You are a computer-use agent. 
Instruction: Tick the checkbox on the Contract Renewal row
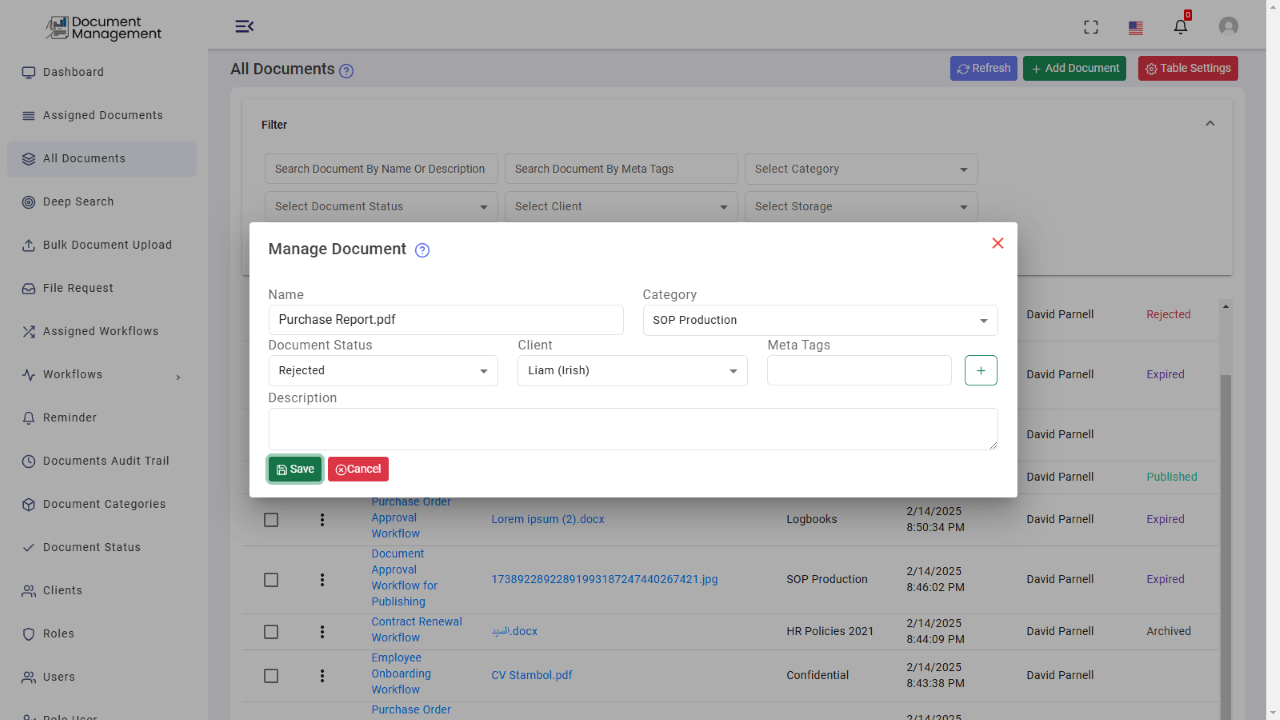(x=271, y=631)
